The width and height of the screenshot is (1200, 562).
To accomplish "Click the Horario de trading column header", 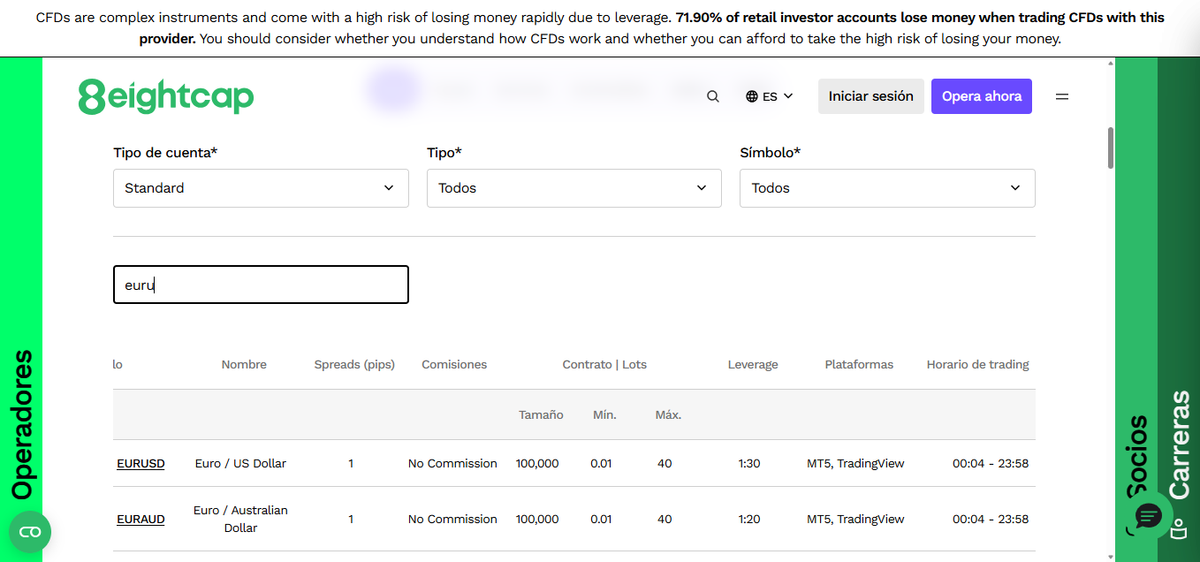I will 978,365.
